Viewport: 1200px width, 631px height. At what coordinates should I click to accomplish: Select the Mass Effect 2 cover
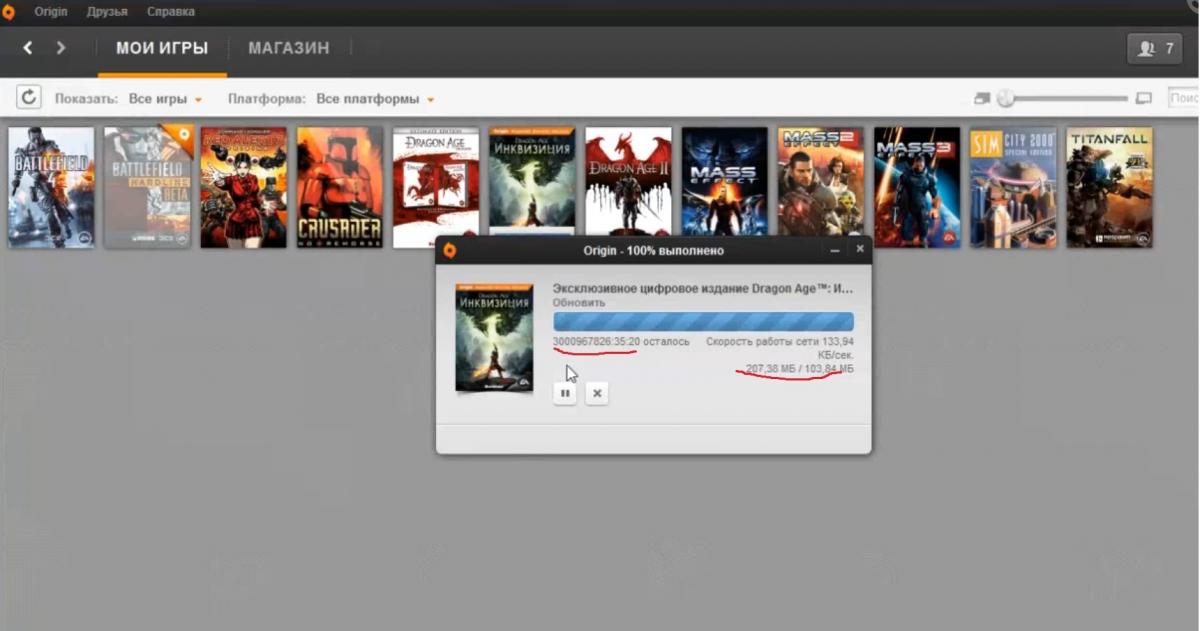(821, 182)
